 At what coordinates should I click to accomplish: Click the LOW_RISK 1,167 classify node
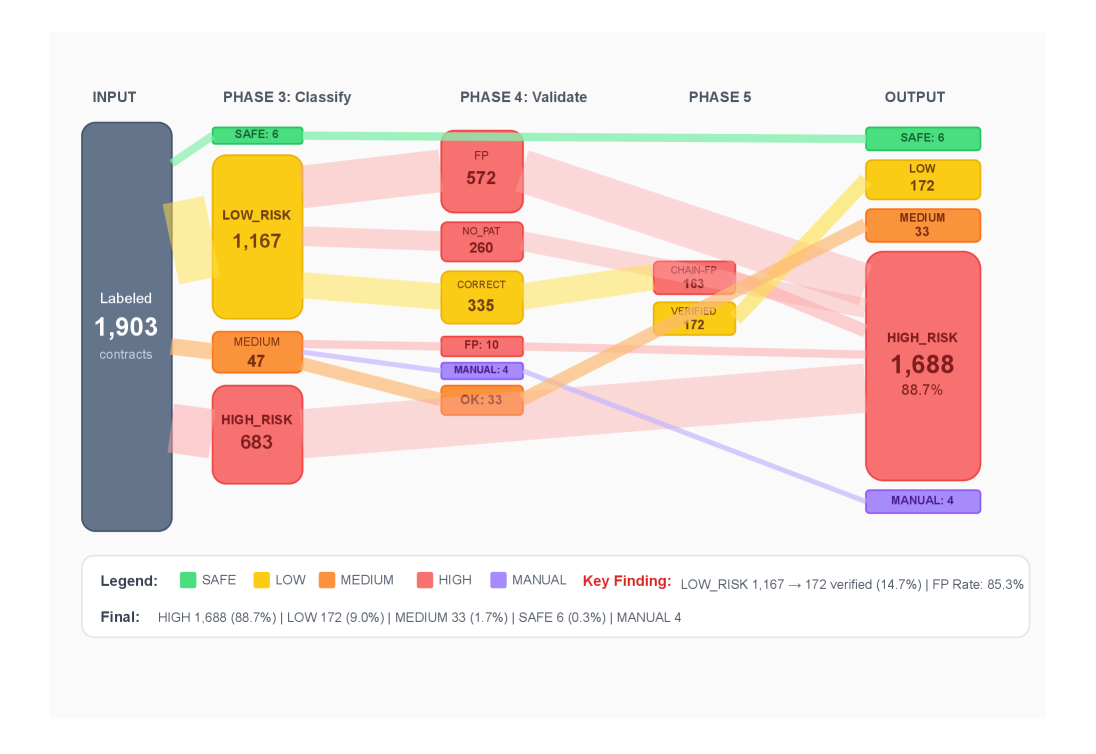point(257,237)
